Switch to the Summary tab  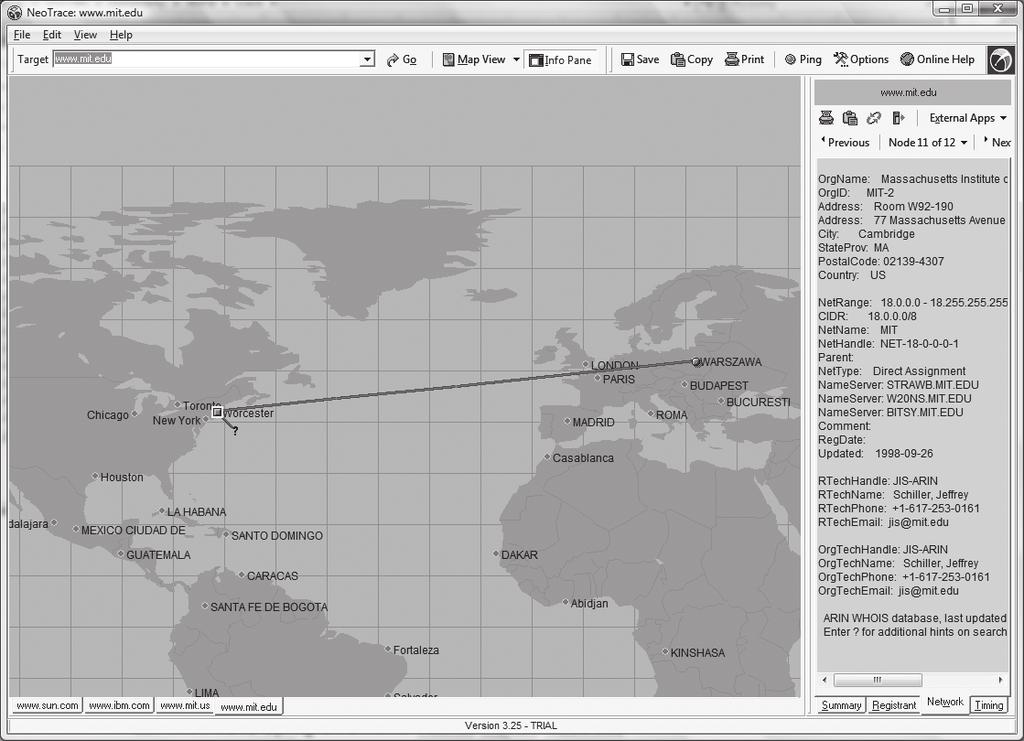841,705
